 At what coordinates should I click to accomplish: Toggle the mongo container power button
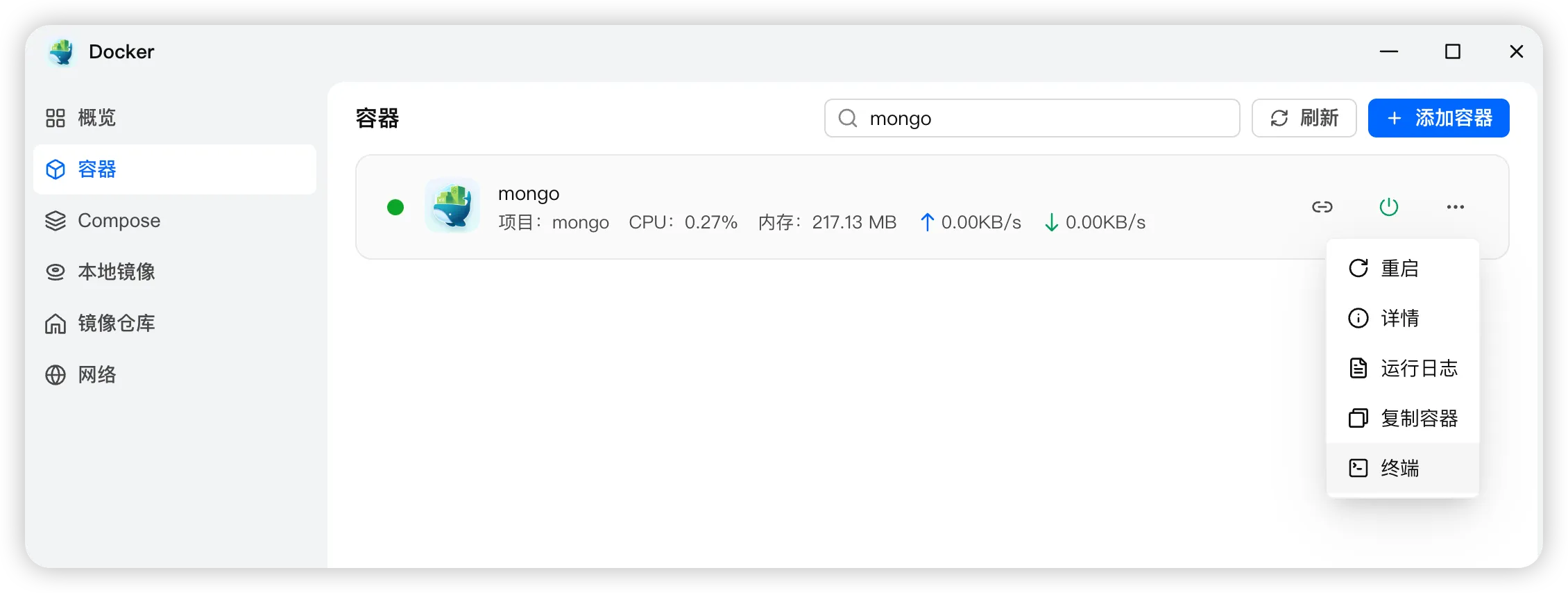click(x=1388, y=207)
